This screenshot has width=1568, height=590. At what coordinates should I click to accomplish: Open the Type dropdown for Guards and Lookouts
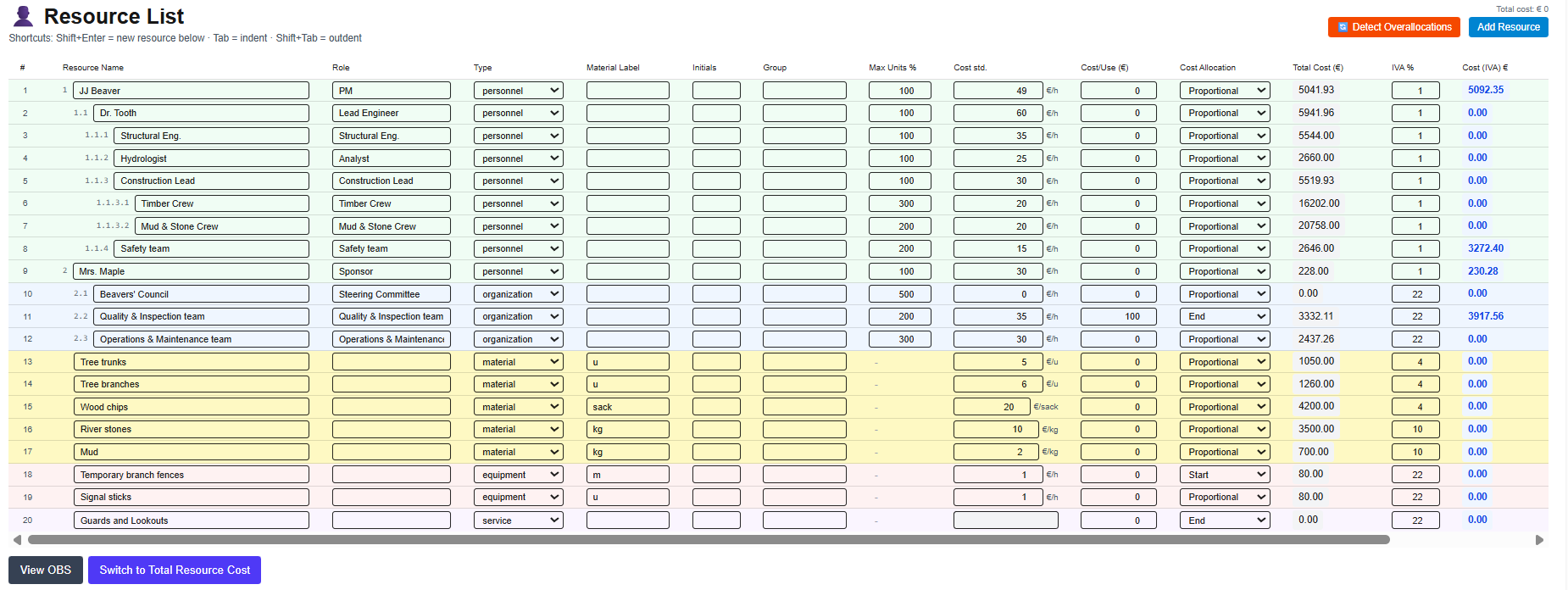coord(518,520)
